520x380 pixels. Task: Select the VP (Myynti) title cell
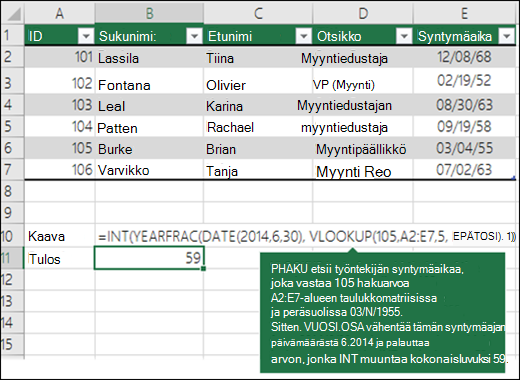click(x=363, y=81)
